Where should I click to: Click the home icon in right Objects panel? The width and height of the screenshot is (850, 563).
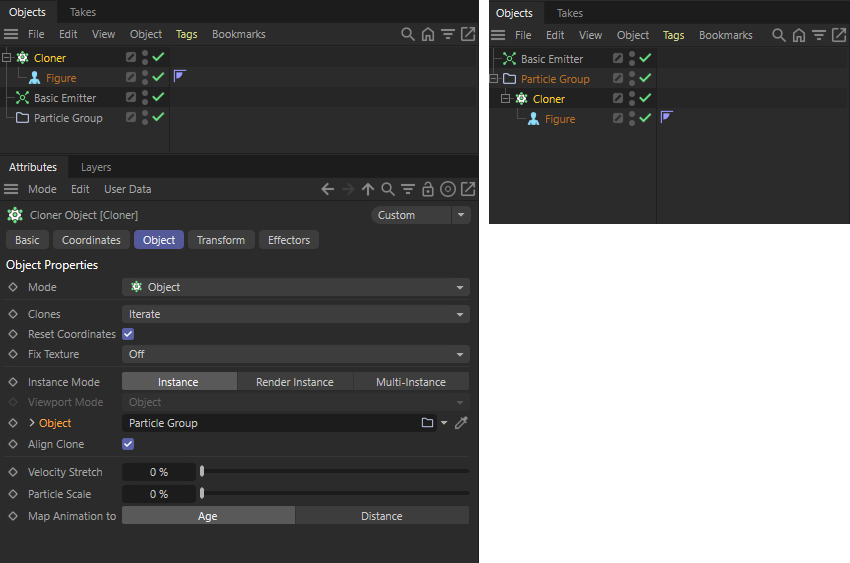798,35
